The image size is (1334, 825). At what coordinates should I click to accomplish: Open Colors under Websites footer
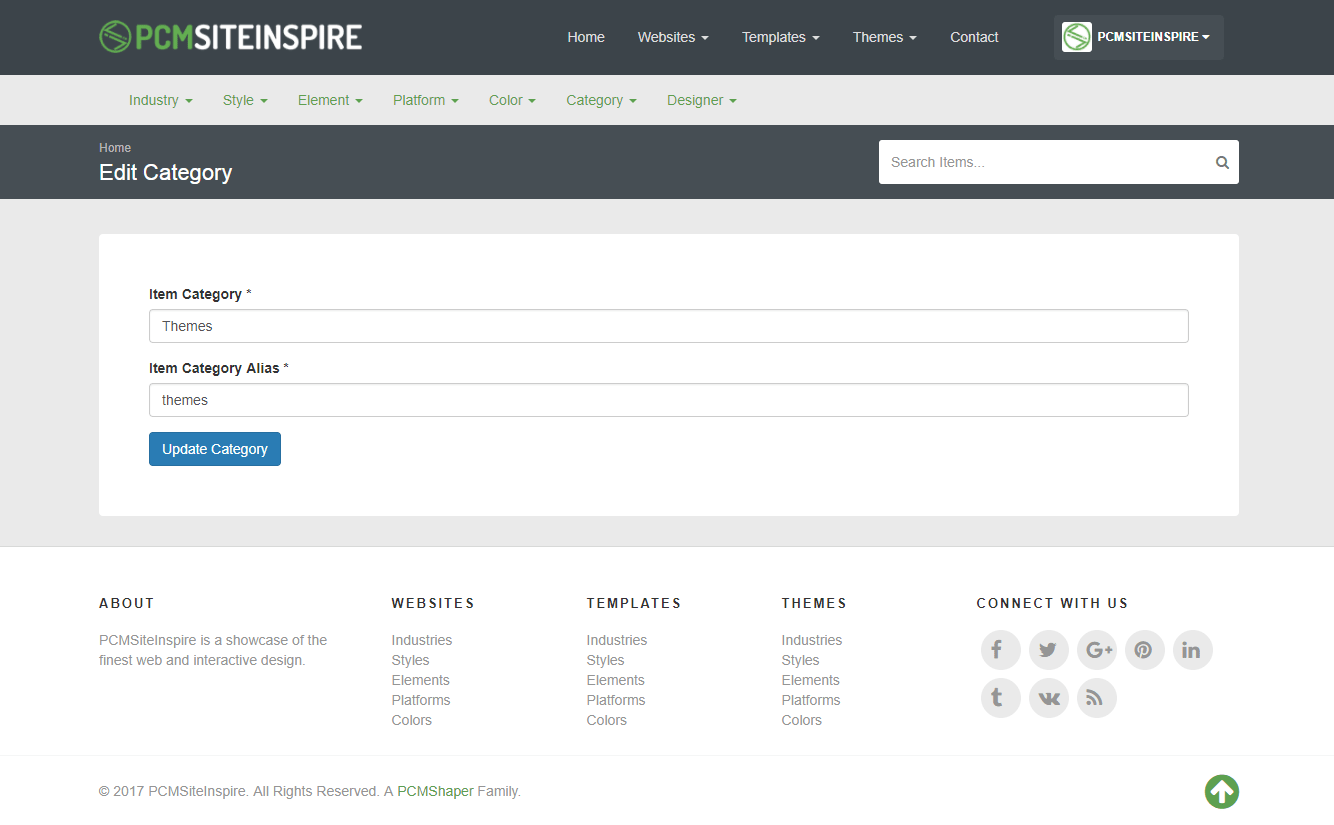[x=412, y=720]
